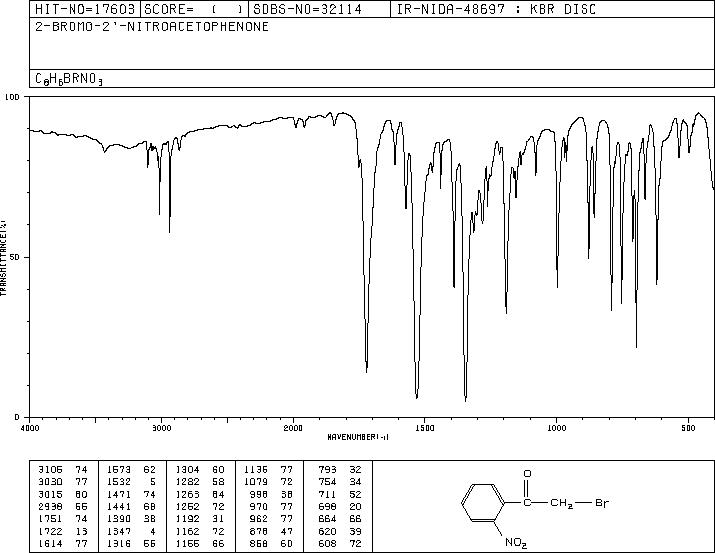Image resolution: width=715 pixels, height=553 pixels.
Task: Click the 50 transmittance axis label
Action: [x=15, y=257]
